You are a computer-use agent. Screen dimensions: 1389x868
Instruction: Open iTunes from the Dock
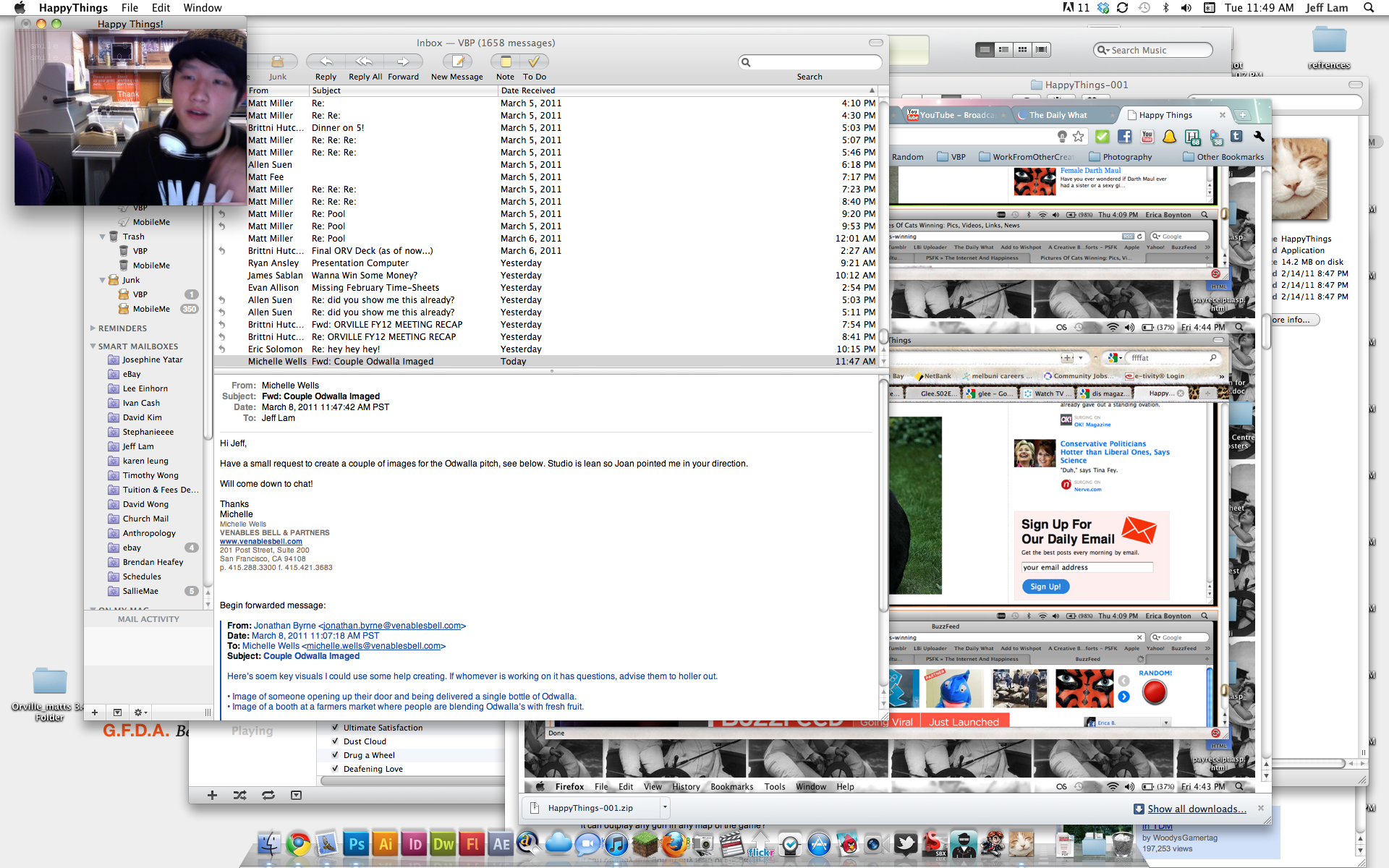(616, 843)
